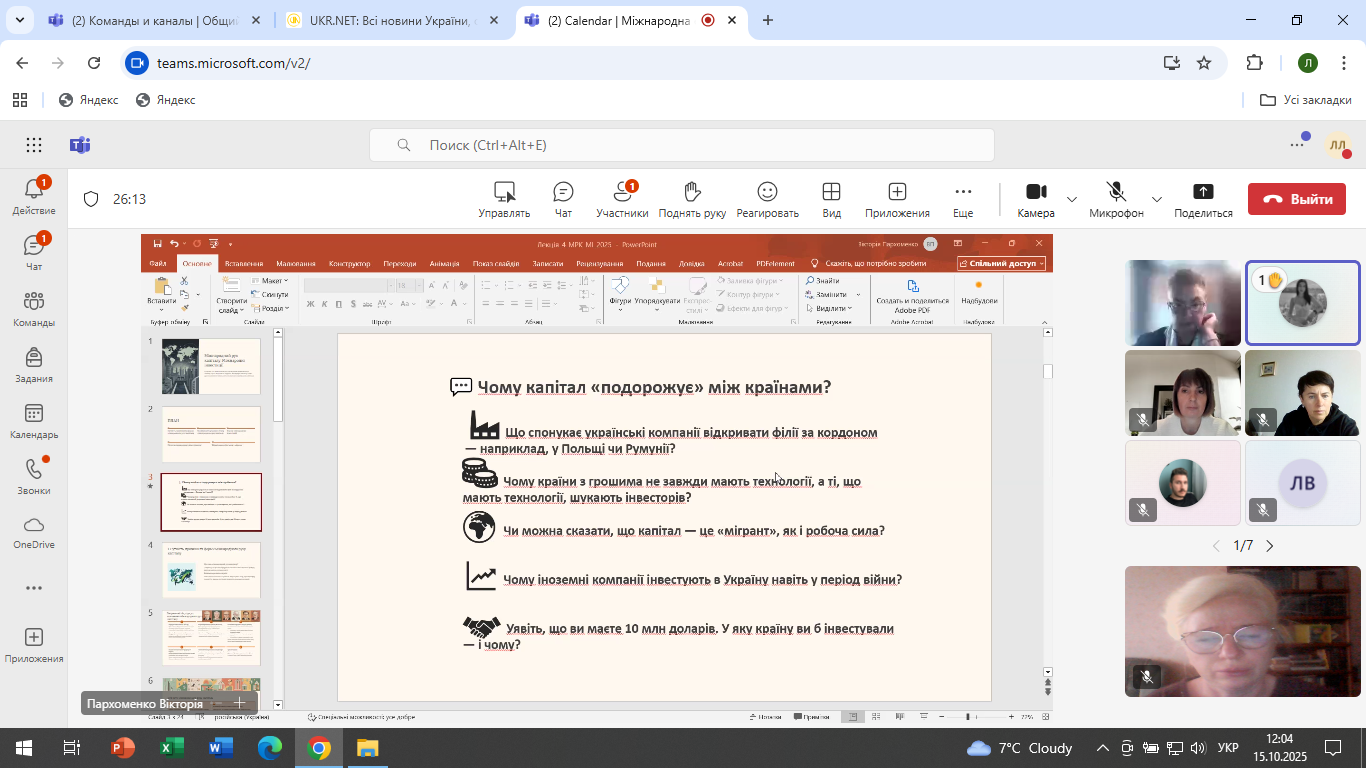The width and height of the screenshot is (1366, 768).
Task: Share screen using Поделиться
Action: 1203,198
